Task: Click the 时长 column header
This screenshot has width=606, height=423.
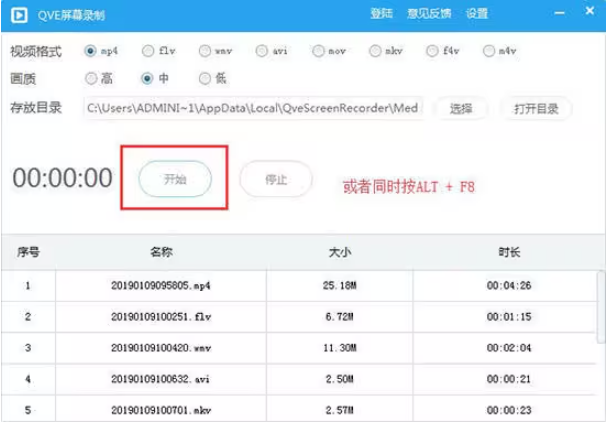Action: pyautogui.click(x=509, y=252)
